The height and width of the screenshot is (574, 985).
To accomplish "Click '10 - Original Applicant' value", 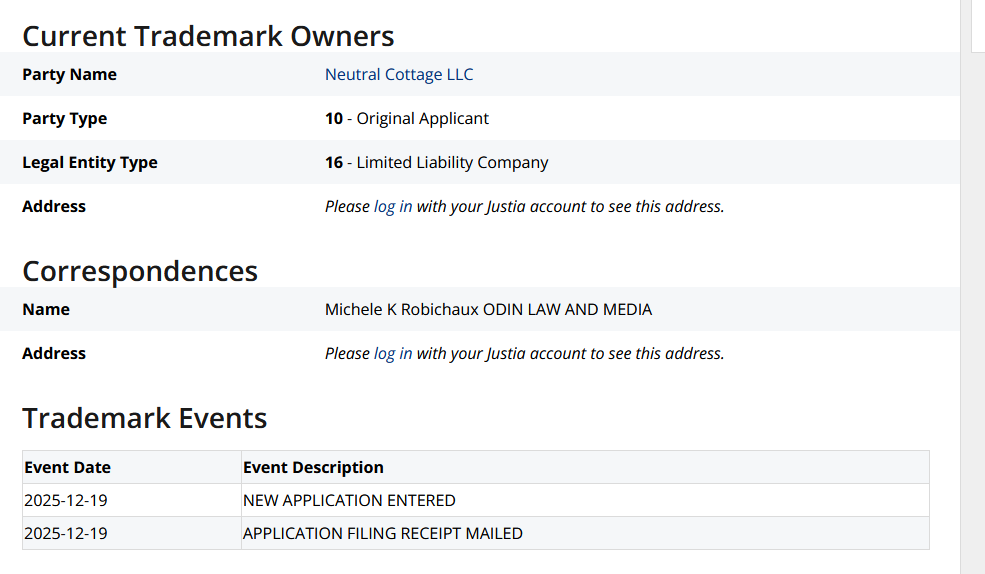I will 406,118.
